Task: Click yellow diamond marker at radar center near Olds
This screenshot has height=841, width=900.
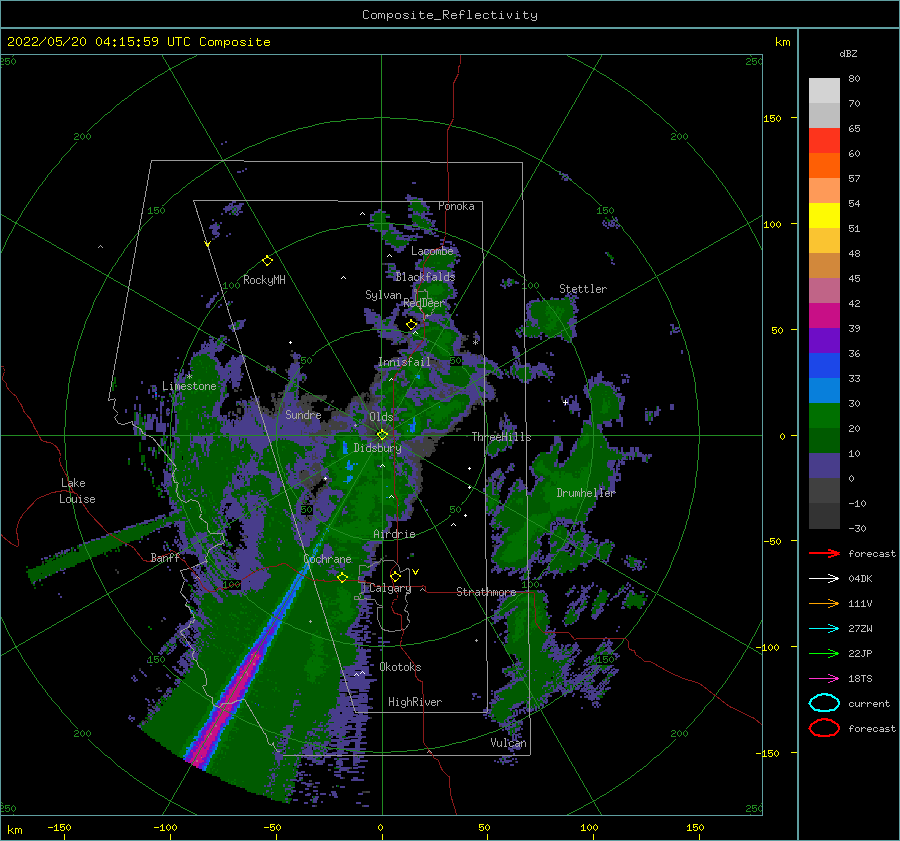Action: [x=382, y=435]
